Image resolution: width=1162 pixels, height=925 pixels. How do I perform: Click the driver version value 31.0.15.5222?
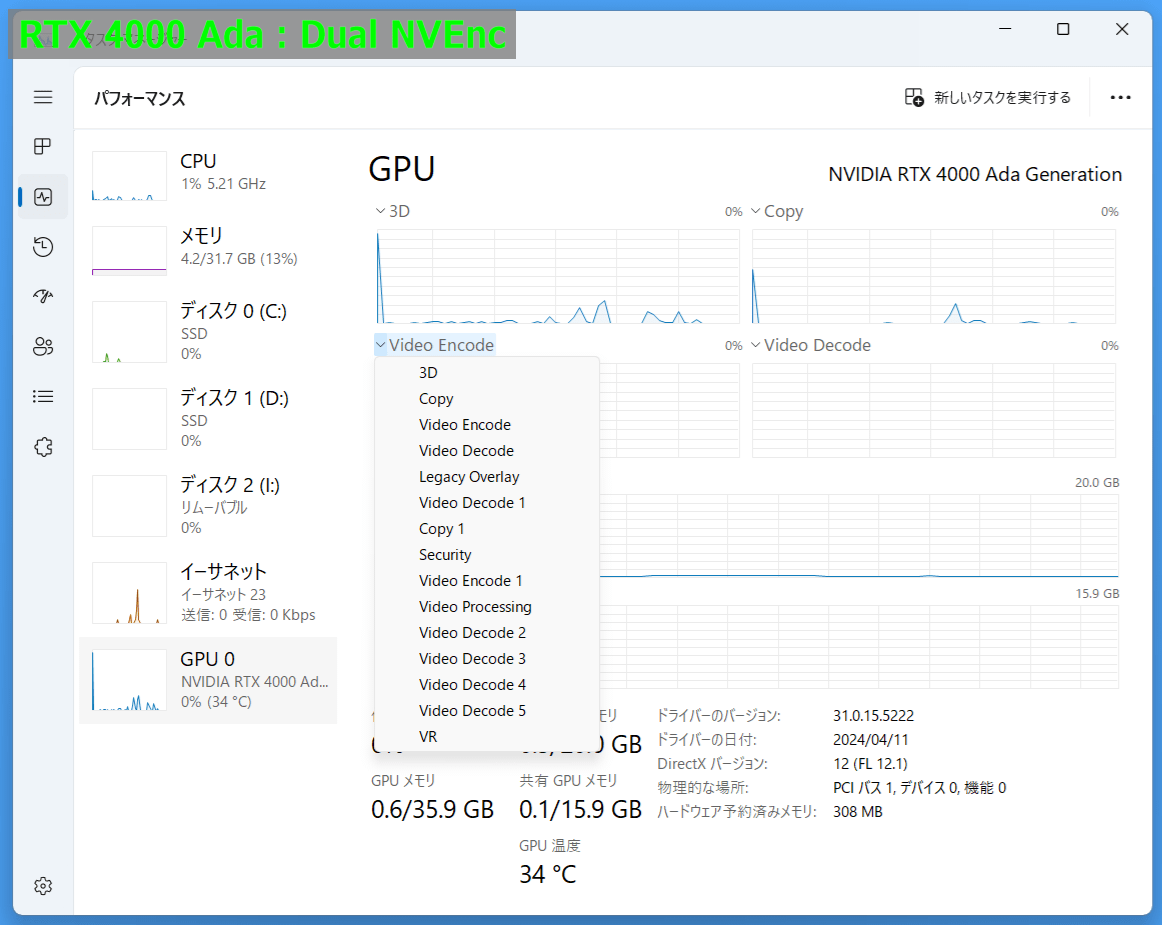click(x=873, y=715)
